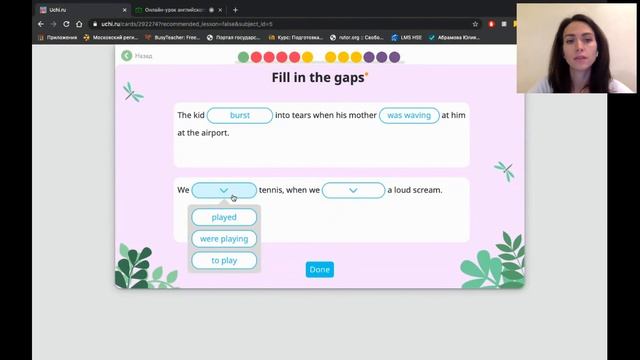This screenshot has height=360, width=640.
Task: Click the browser forward arrow
Action: coord(53,24)
